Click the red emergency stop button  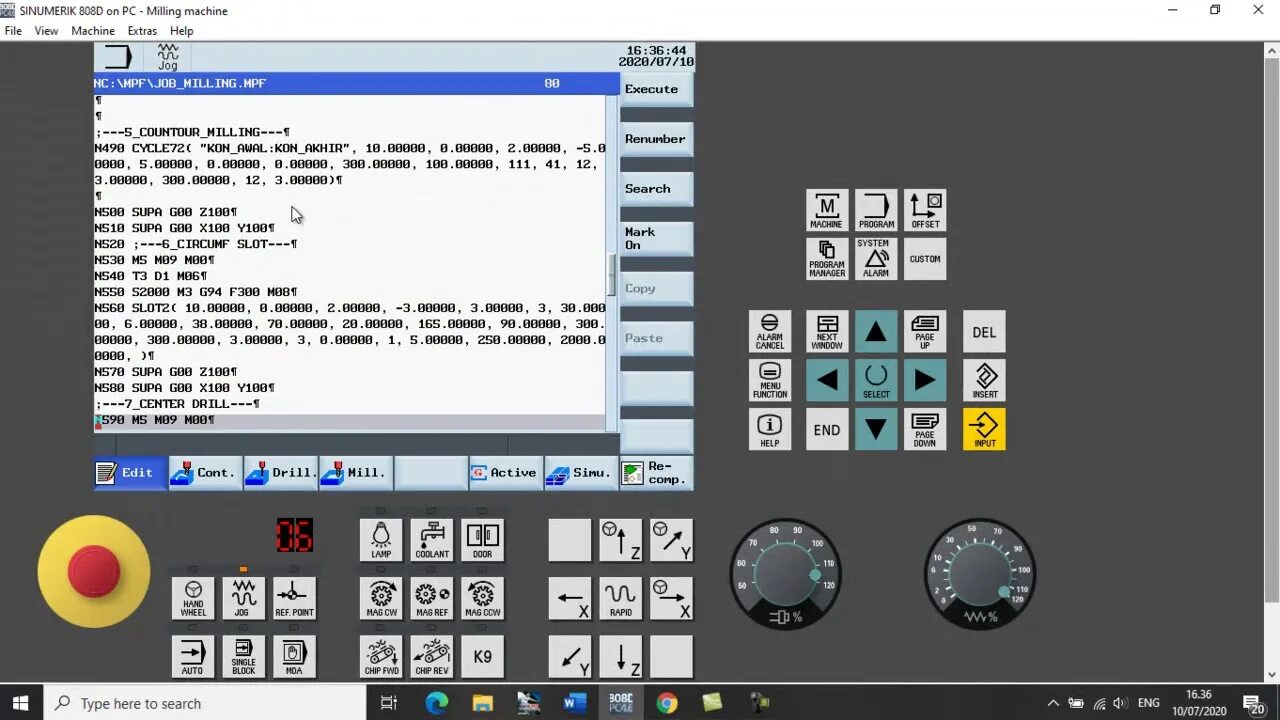94,571
